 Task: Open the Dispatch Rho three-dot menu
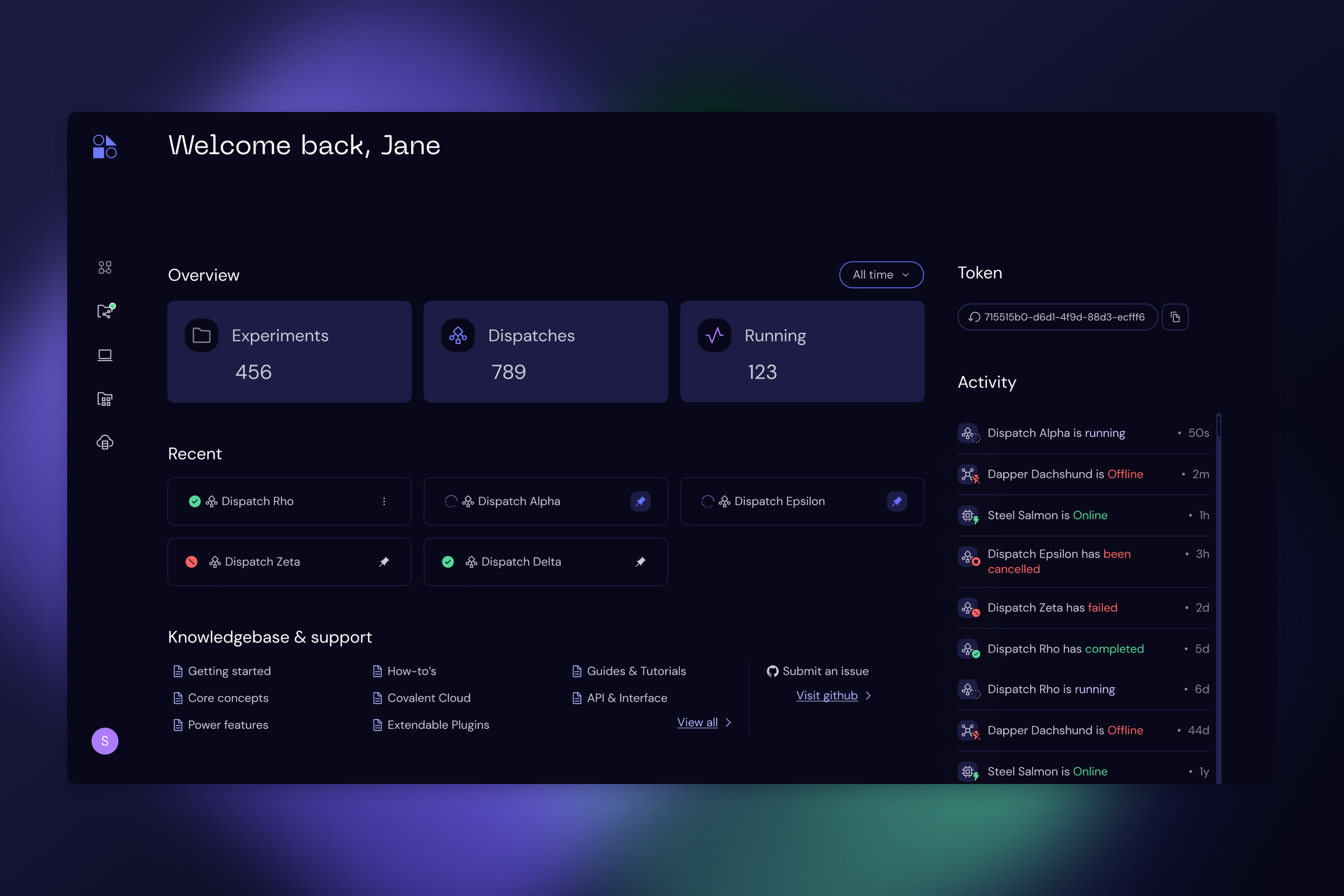click(384, 501)
